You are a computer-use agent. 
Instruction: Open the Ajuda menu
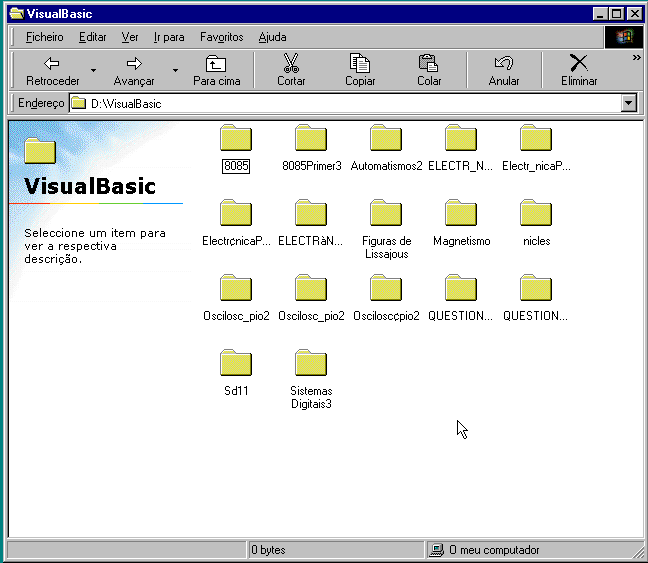pyautogui.click(x=272, y=37)
